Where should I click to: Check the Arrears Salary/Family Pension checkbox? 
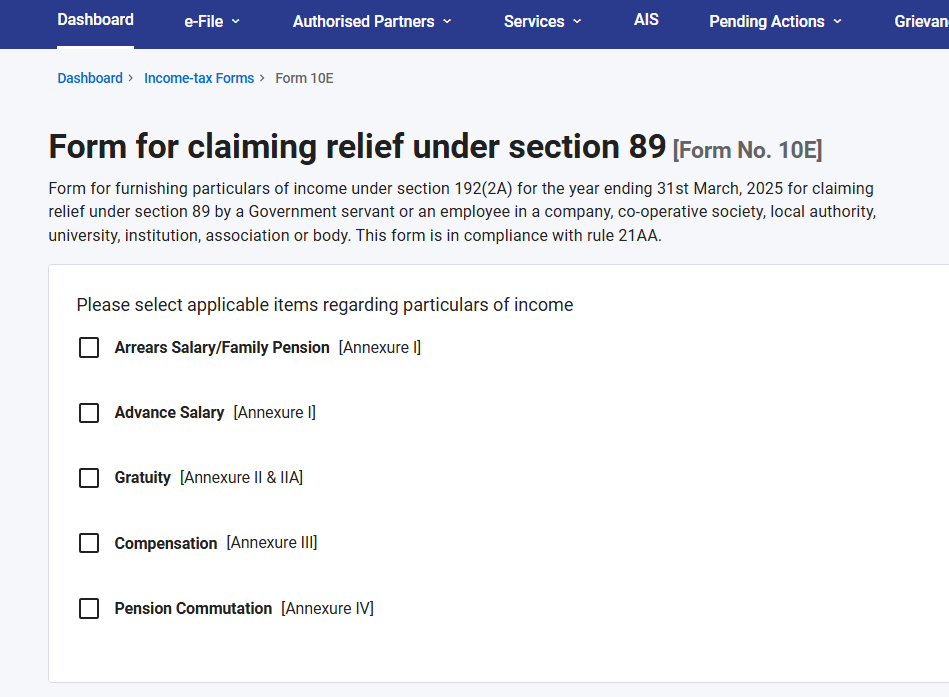pos(88,347)
